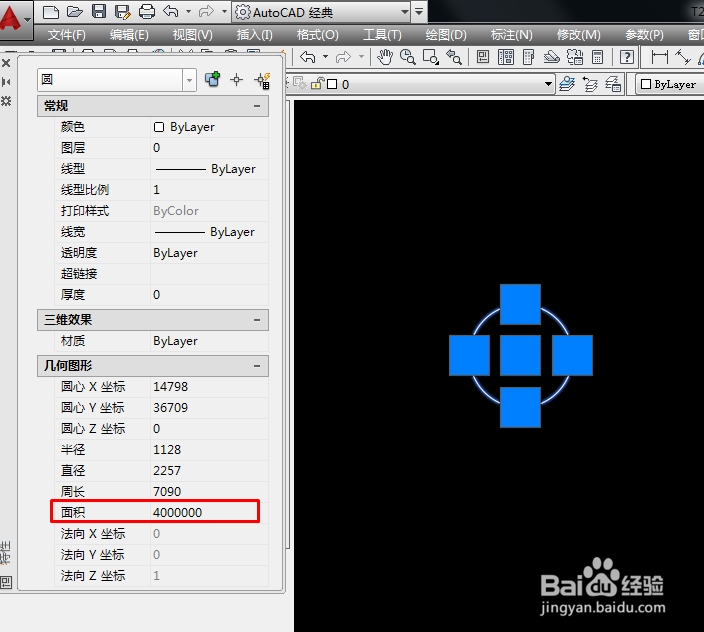The height and width of the screenshot is (632, 704).
Task: Click the Properties toolbar icon
Action: coord(483,57)
